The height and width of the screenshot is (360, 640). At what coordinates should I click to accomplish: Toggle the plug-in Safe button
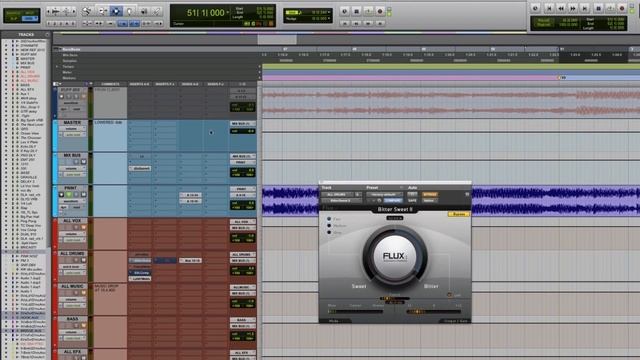point(412,201)
